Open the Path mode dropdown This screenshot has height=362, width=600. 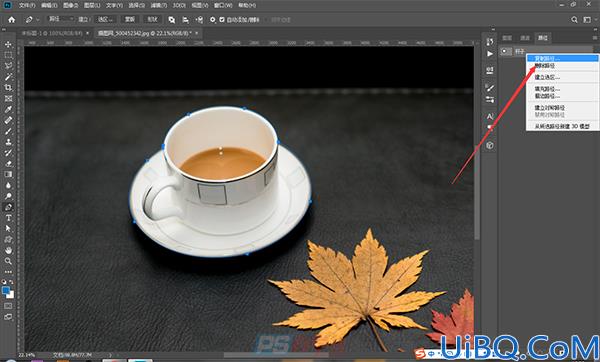click(61, 19)
